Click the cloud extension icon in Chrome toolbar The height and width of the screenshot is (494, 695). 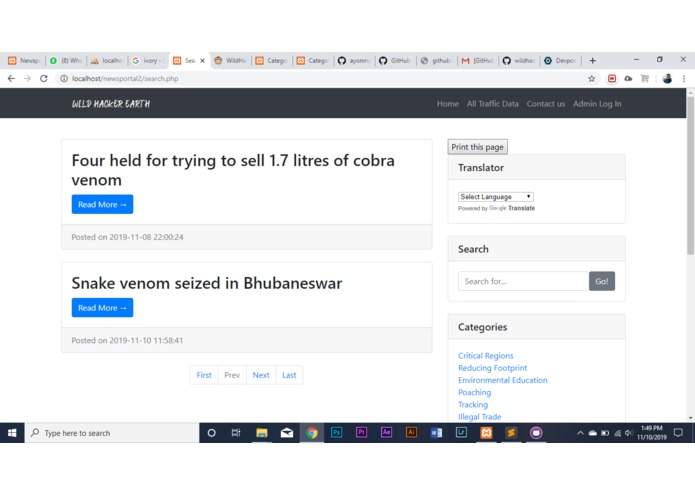629,78
